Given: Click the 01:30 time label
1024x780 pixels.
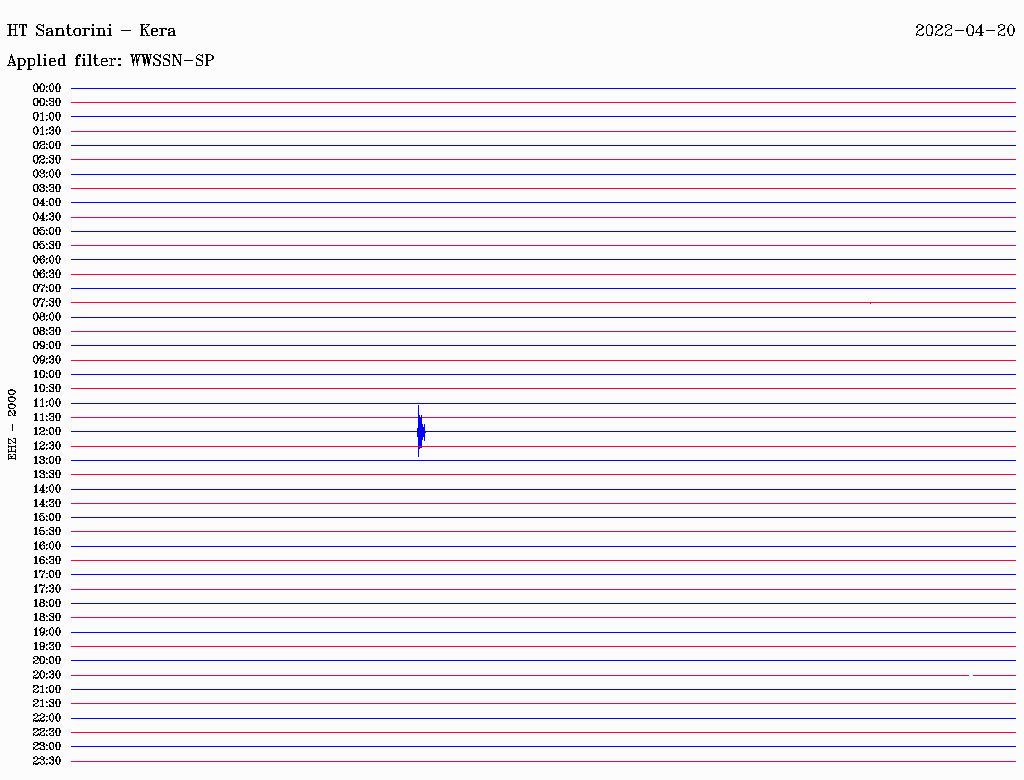Looking at the screenshot, I should tap(47, 131).
